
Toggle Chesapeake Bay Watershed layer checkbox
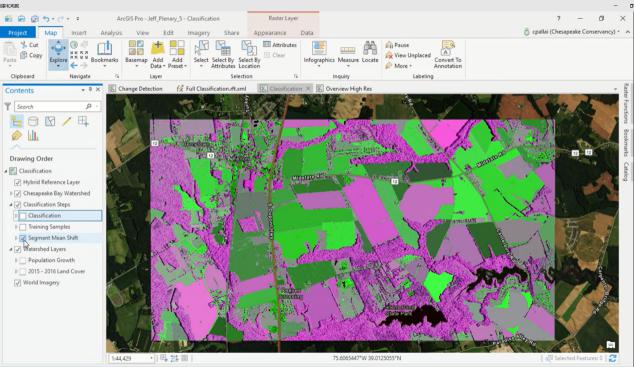pyautogui.click(x=17, y=194)
